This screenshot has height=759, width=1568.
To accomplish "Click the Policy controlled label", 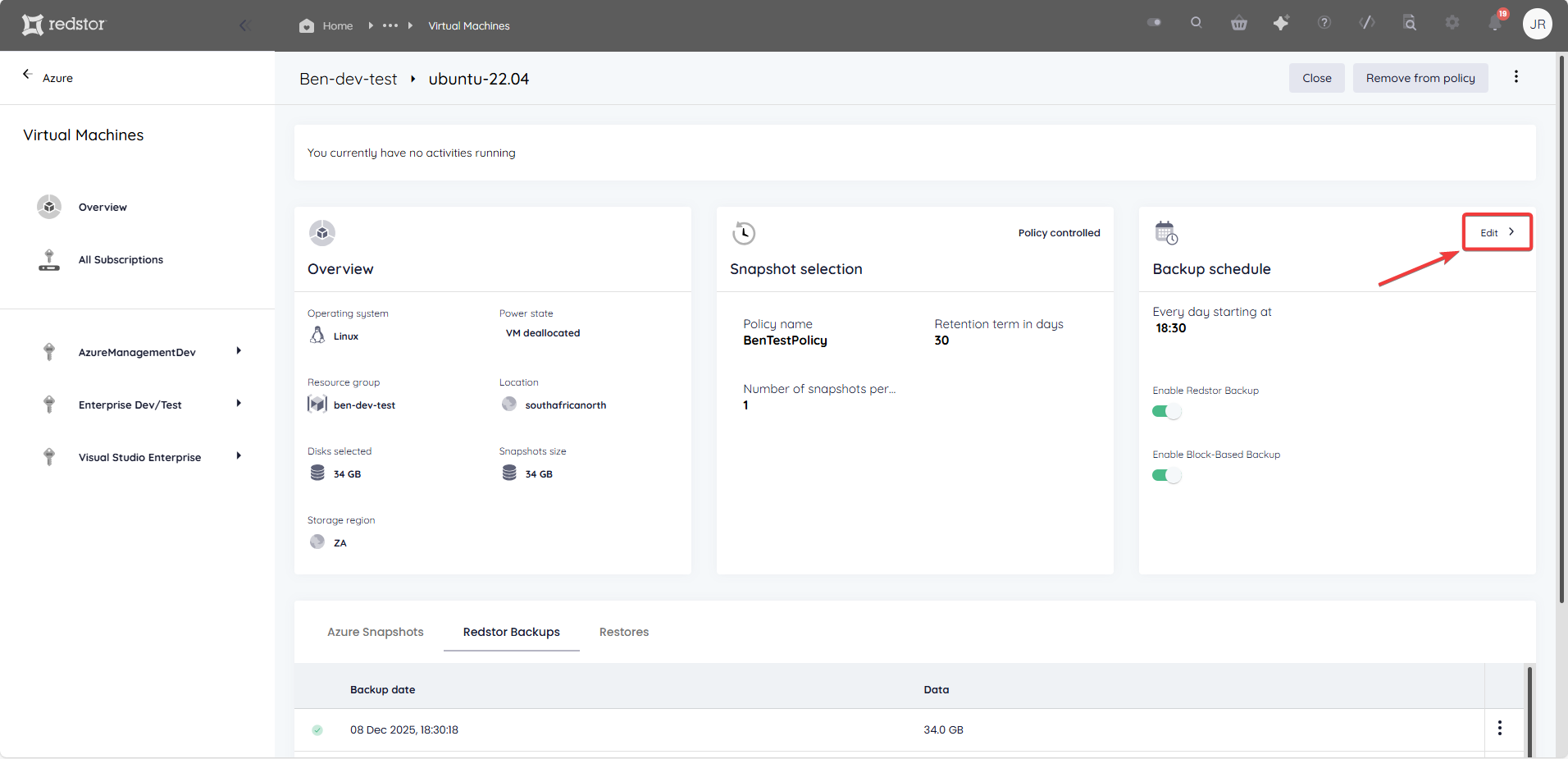I will click(1060, 233).
